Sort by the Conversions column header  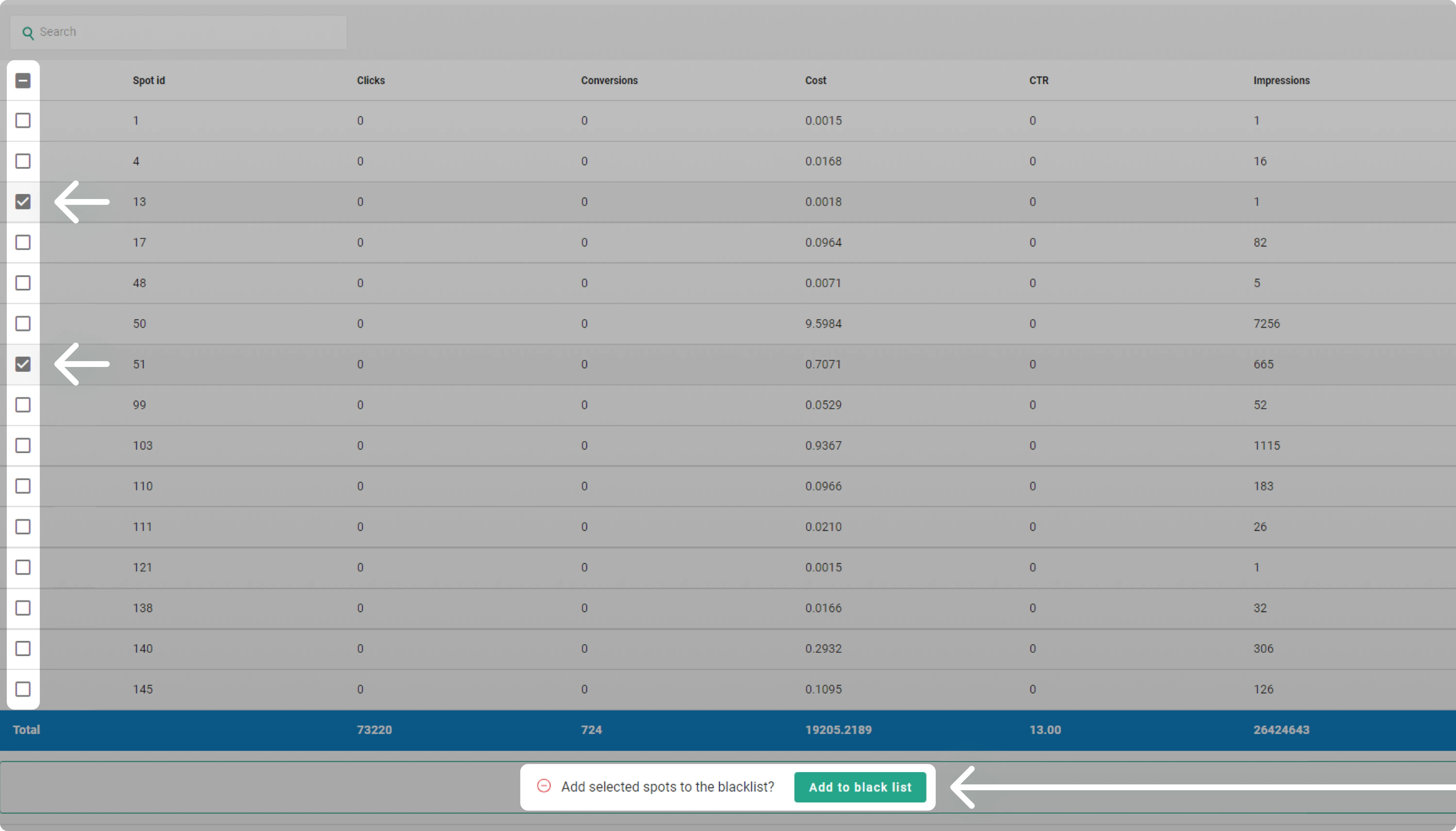click(x=609, y=81)
